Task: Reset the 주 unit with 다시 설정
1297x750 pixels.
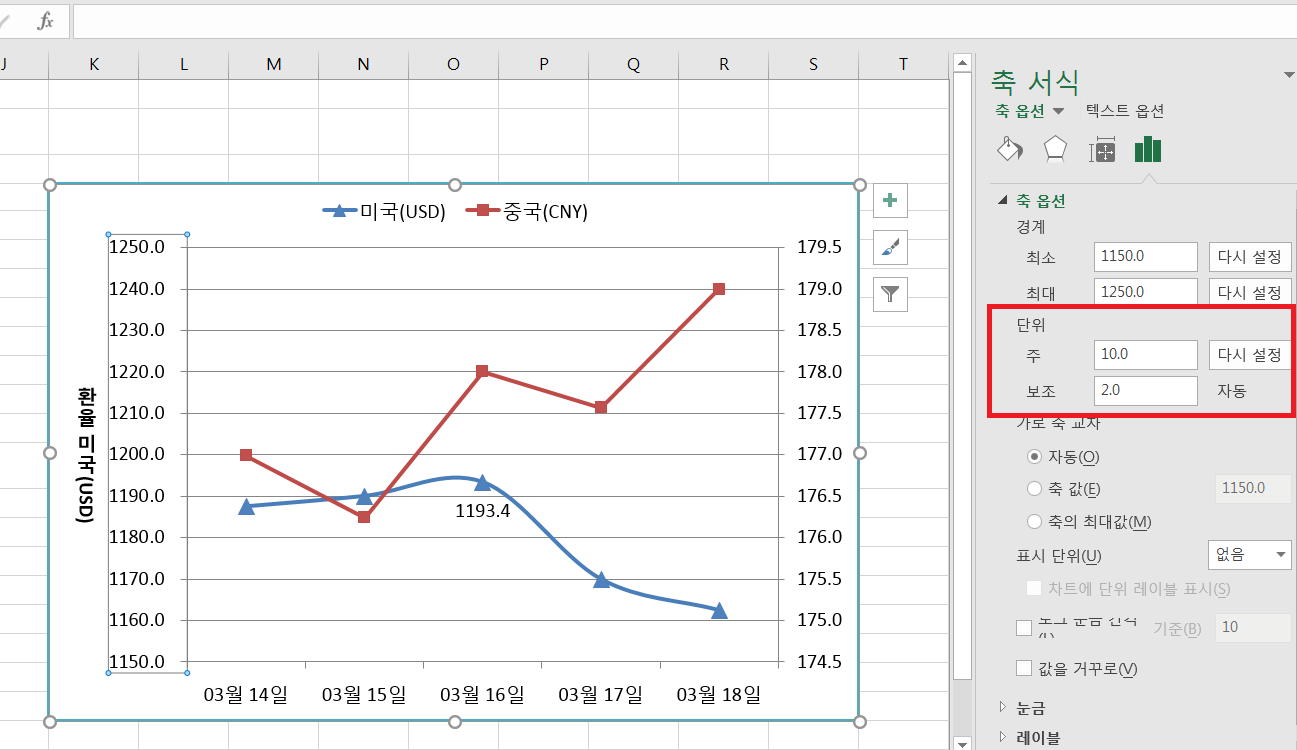Action: 1249,355
